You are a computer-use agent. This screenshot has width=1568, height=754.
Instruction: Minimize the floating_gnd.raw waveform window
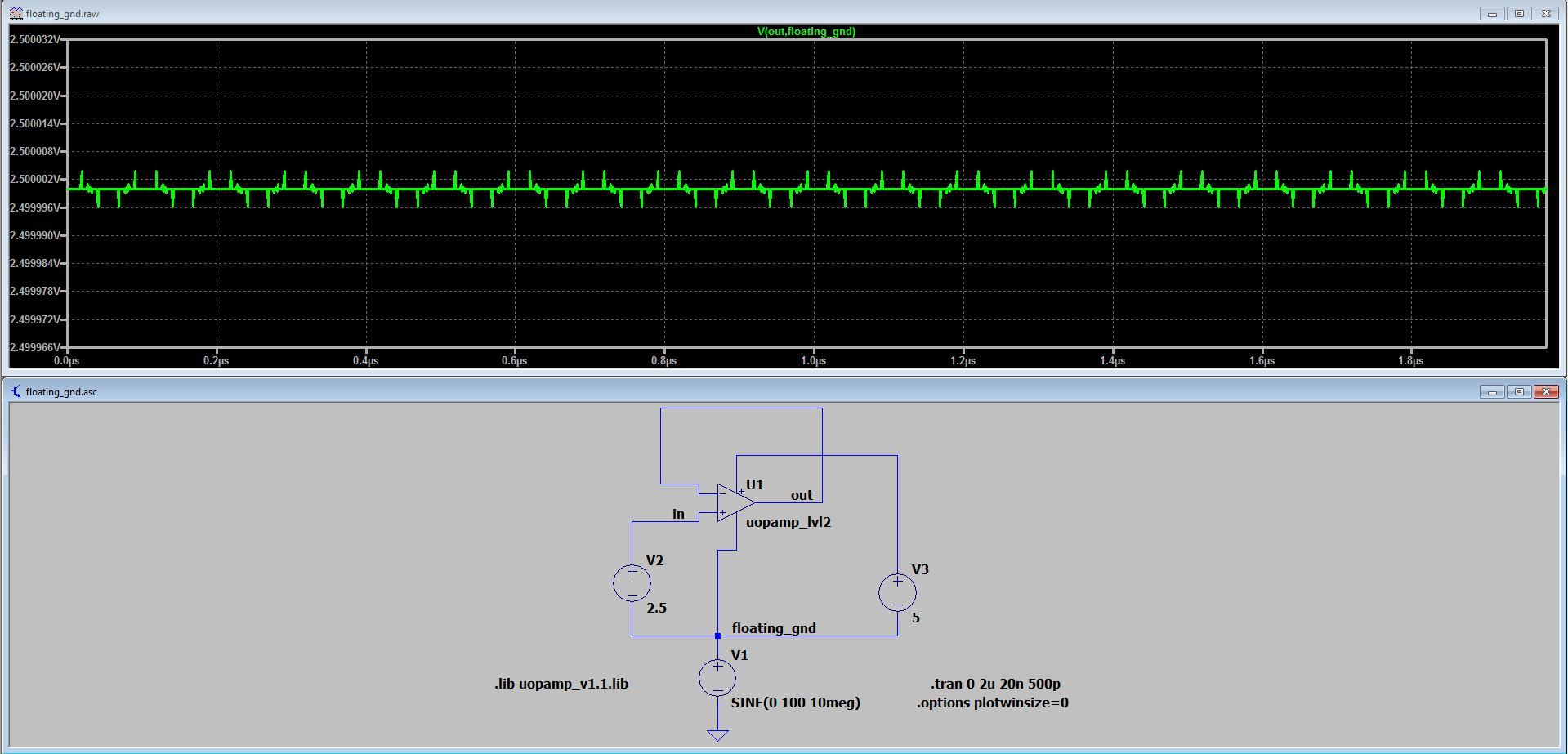pos(1492,13)
